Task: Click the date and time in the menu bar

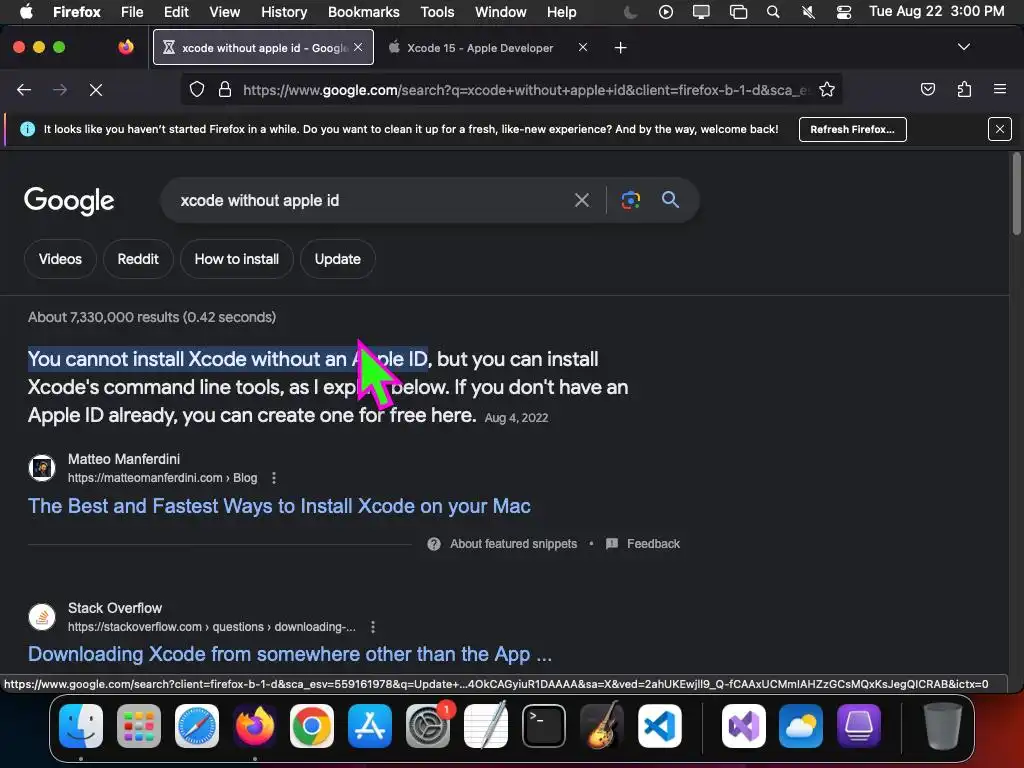Action: pos(936,11)
